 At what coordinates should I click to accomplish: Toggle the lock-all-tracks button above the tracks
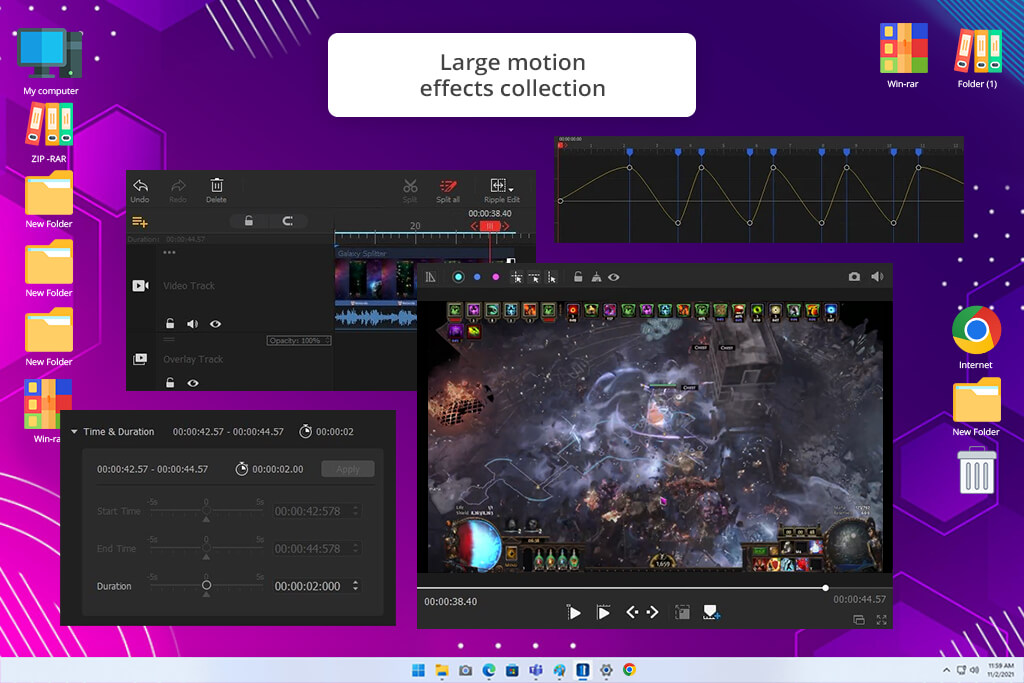point(248,221)
